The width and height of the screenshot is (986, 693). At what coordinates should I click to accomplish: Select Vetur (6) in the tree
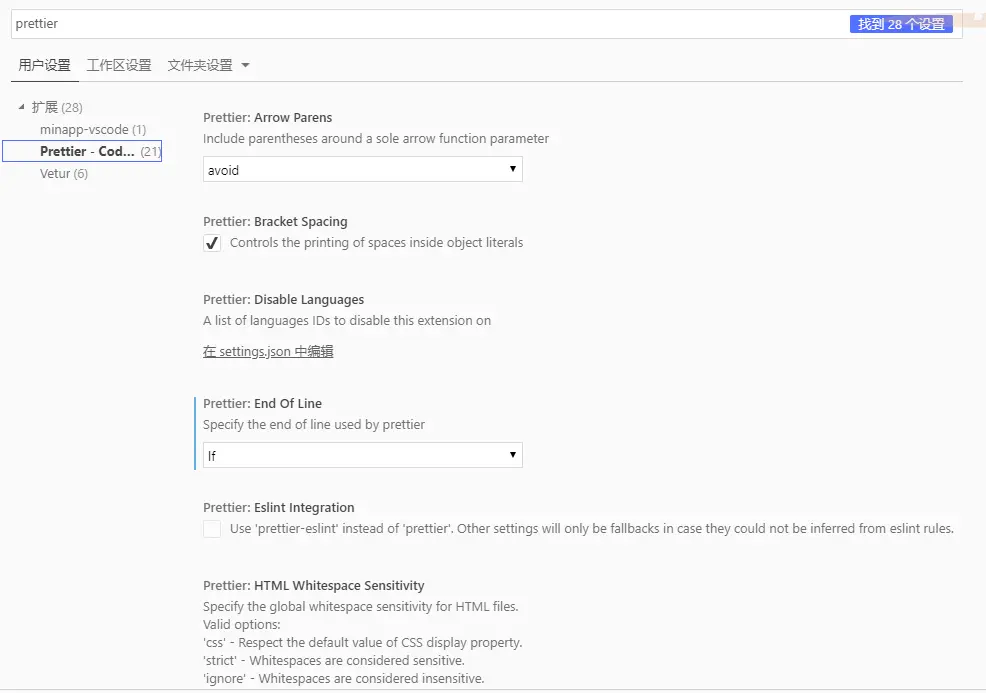64,174
